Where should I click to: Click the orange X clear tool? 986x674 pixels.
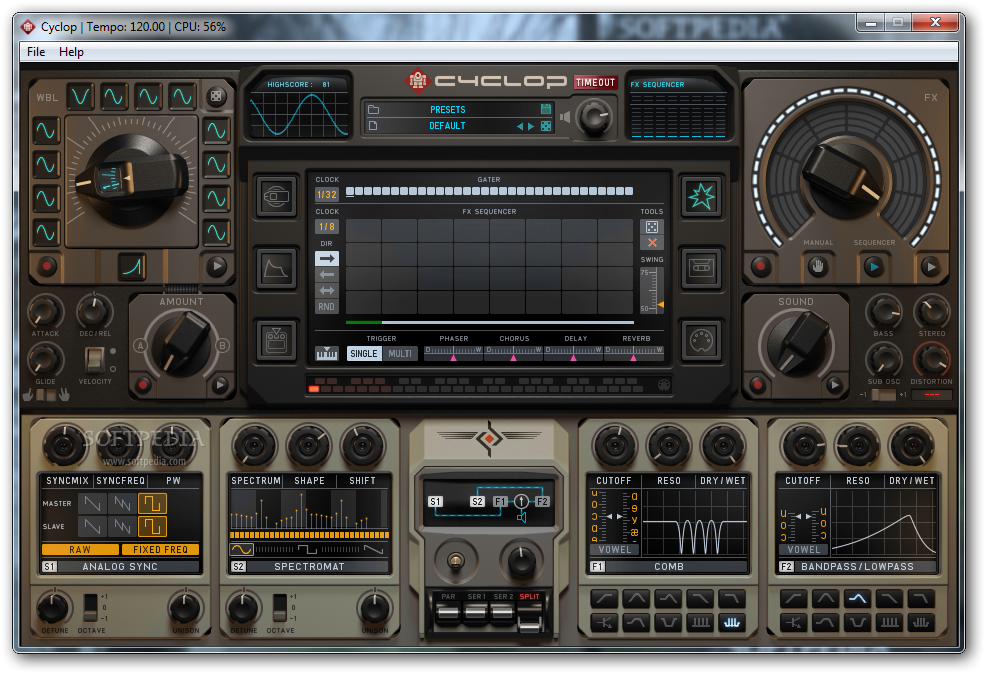coord(652,243)
